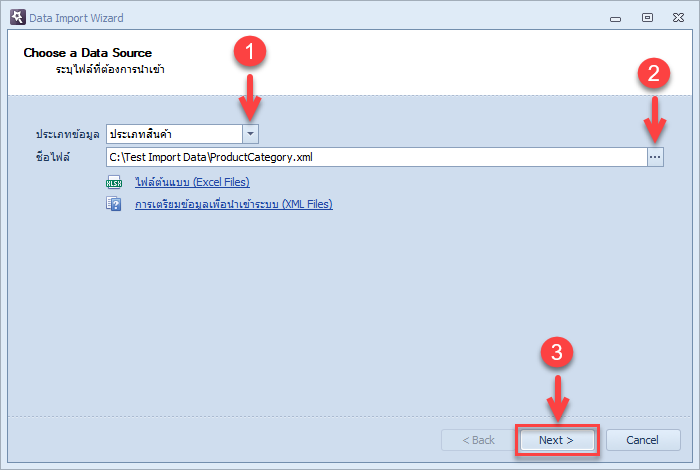
Task: Maximize the Data Import Wizard window
Action: (647, 17)
